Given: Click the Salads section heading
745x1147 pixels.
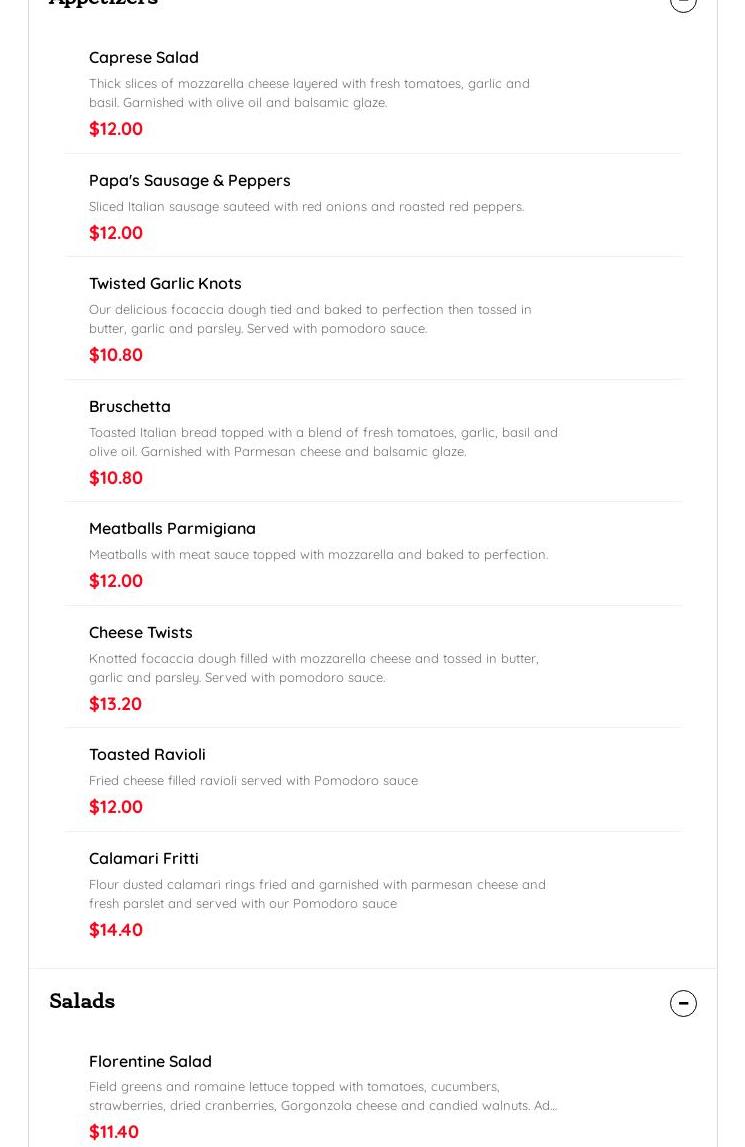Looking at the screenshot, I should [82, 1001].
